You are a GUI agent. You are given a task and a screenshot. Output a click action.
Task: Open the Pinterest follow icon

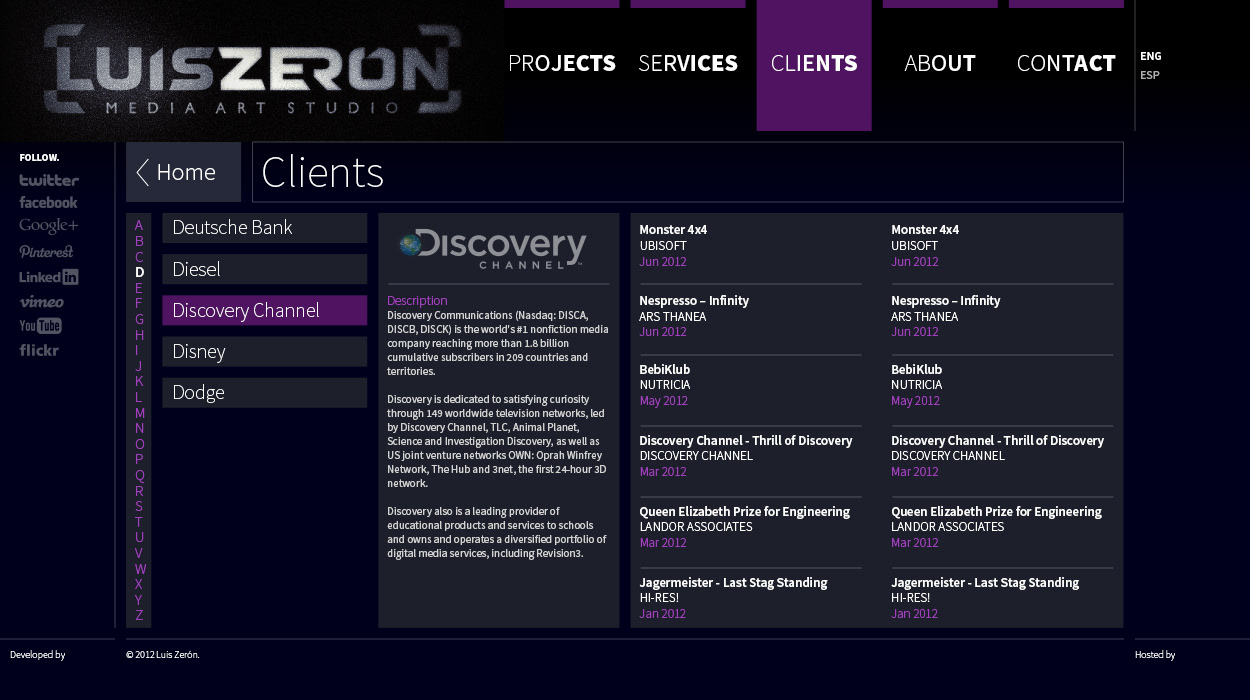pos(46,252)
